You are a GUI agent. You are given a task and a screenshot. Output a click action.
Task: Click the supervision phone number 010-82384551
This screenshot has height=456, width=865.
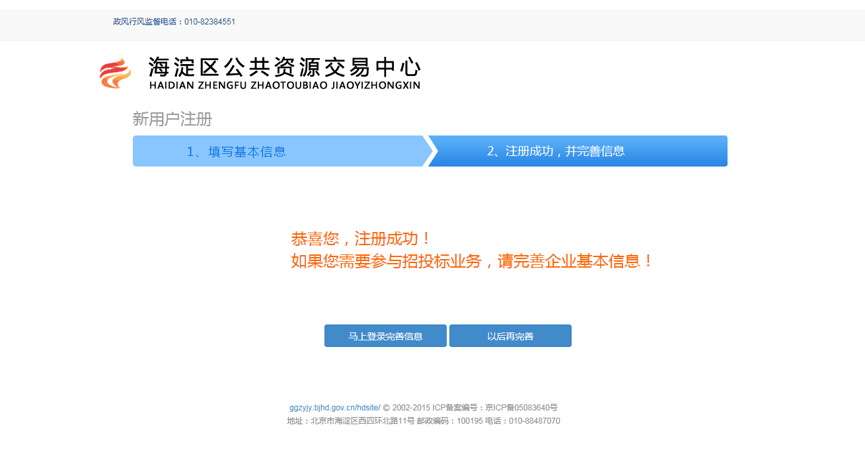[x=209, y=21]
